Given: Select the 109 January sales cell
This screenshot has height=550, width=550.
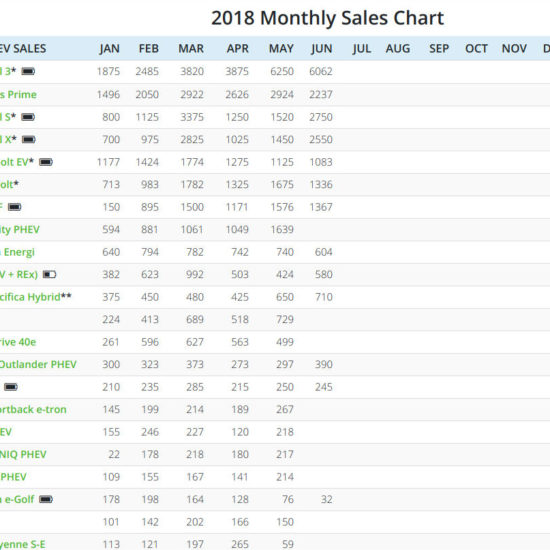Looking at the screenshot, I should tap(111, 477).
